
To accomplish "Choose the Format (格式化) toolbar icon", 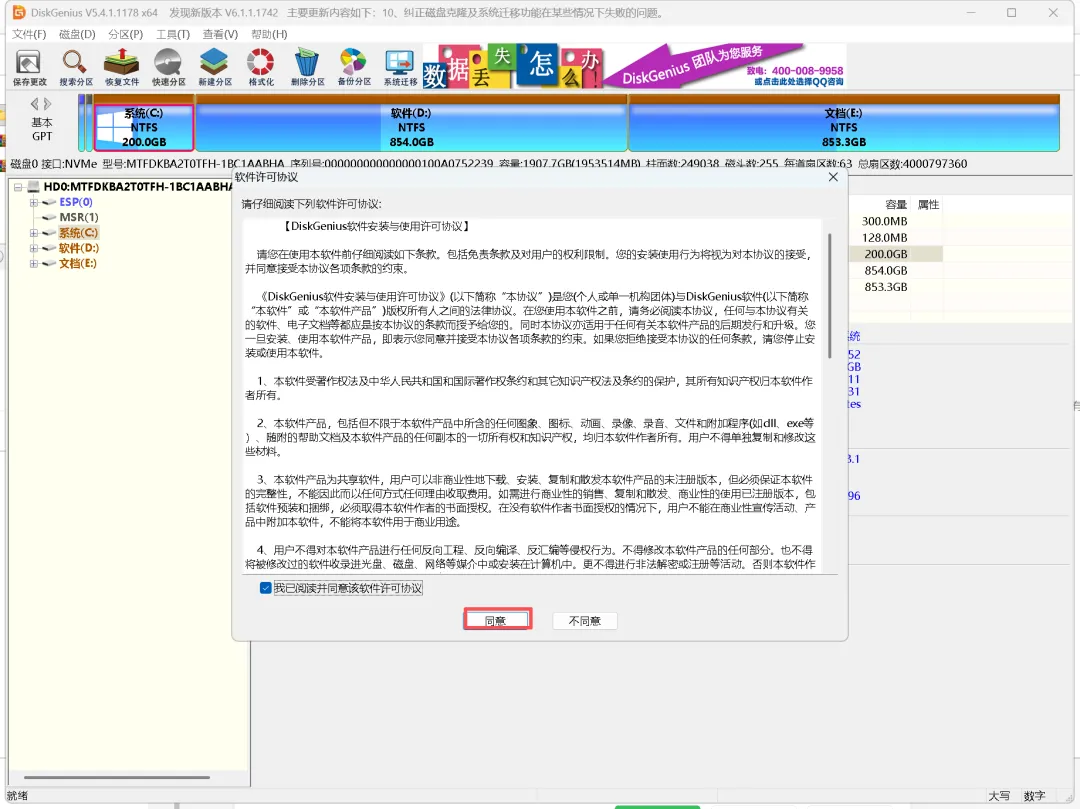I will click(260, 67).
